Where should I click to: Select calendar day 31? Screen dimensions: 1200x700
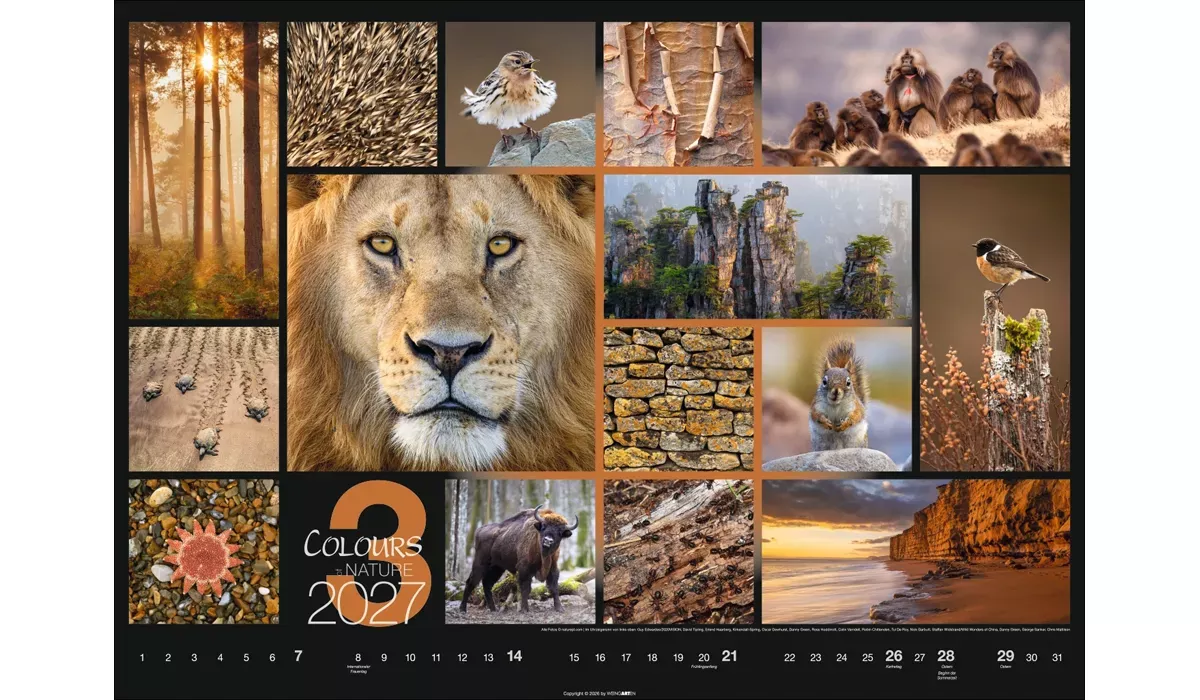tap(1058, 657)
